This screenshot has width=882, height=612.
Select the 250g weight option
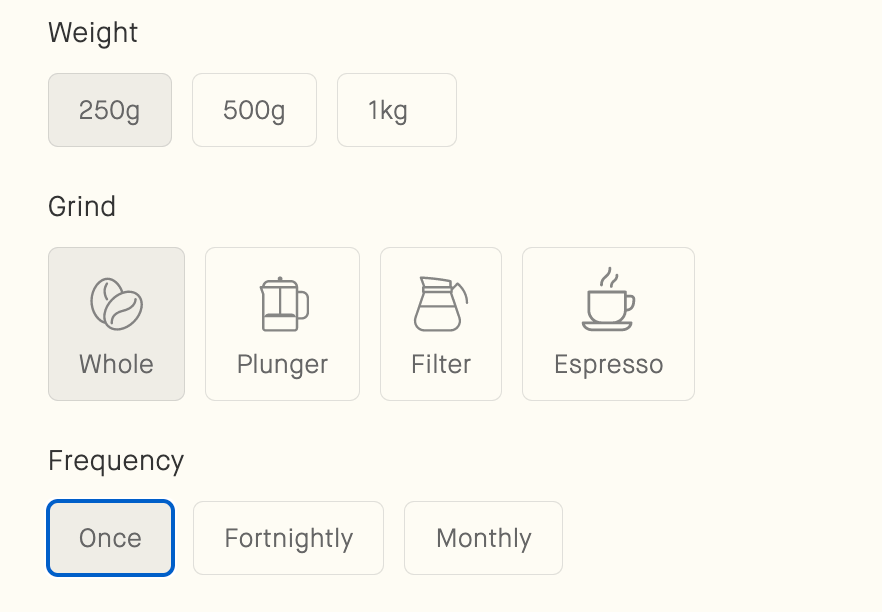110,110
